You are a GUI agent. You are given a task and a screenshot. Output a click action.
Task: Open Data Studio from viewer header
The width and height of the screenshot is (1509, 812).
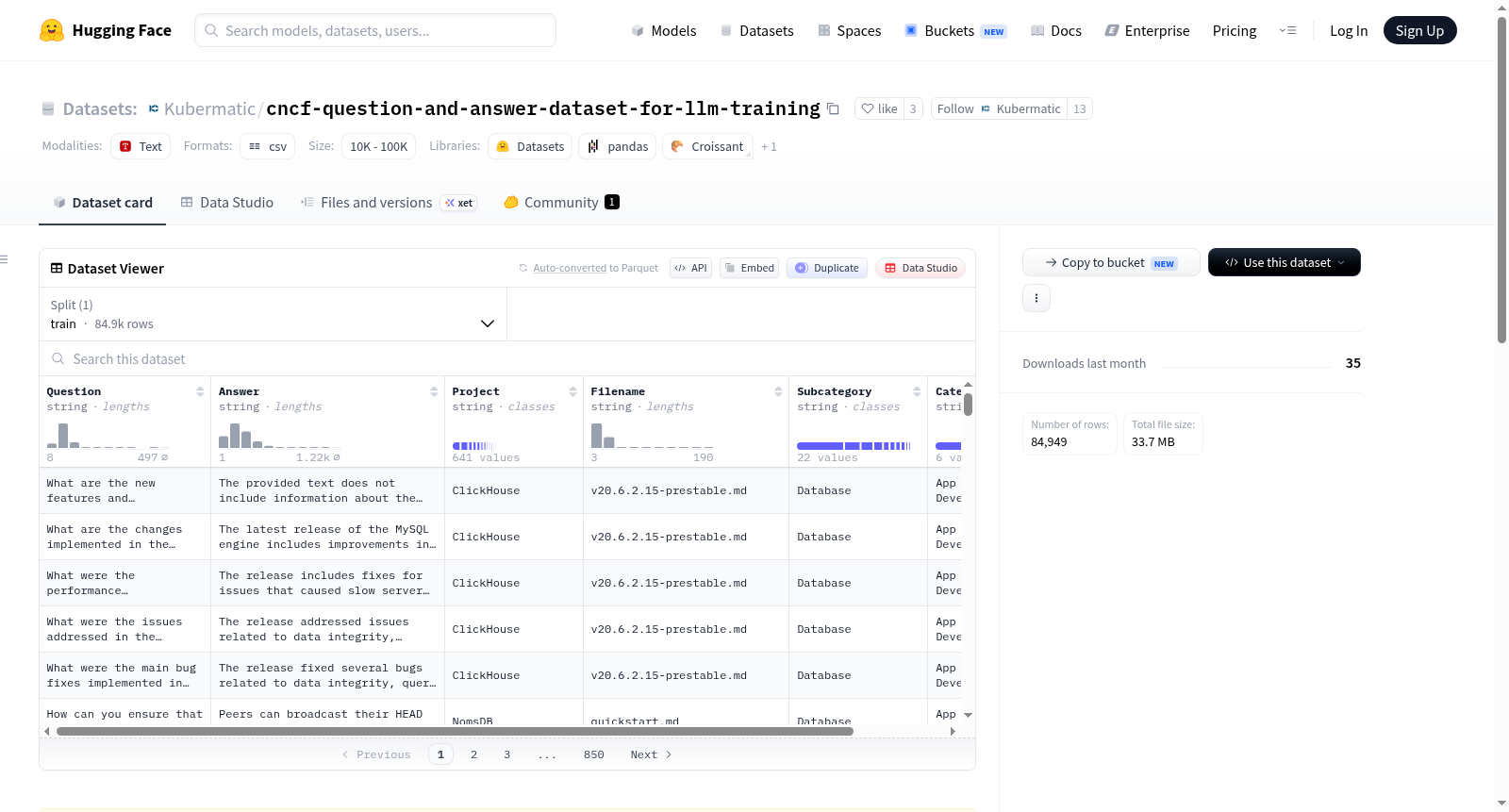(920, 268)
